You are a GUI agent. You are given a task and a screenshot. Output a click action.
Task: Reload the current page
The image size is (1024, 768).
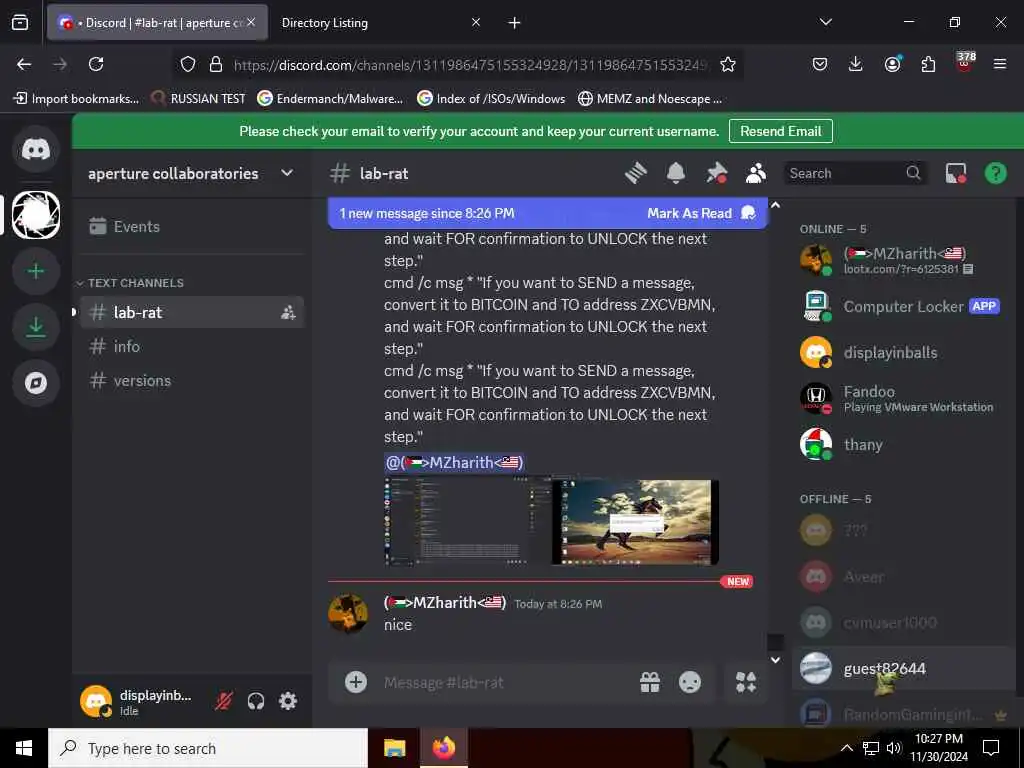pyautogui.click(x=96, y=64)
